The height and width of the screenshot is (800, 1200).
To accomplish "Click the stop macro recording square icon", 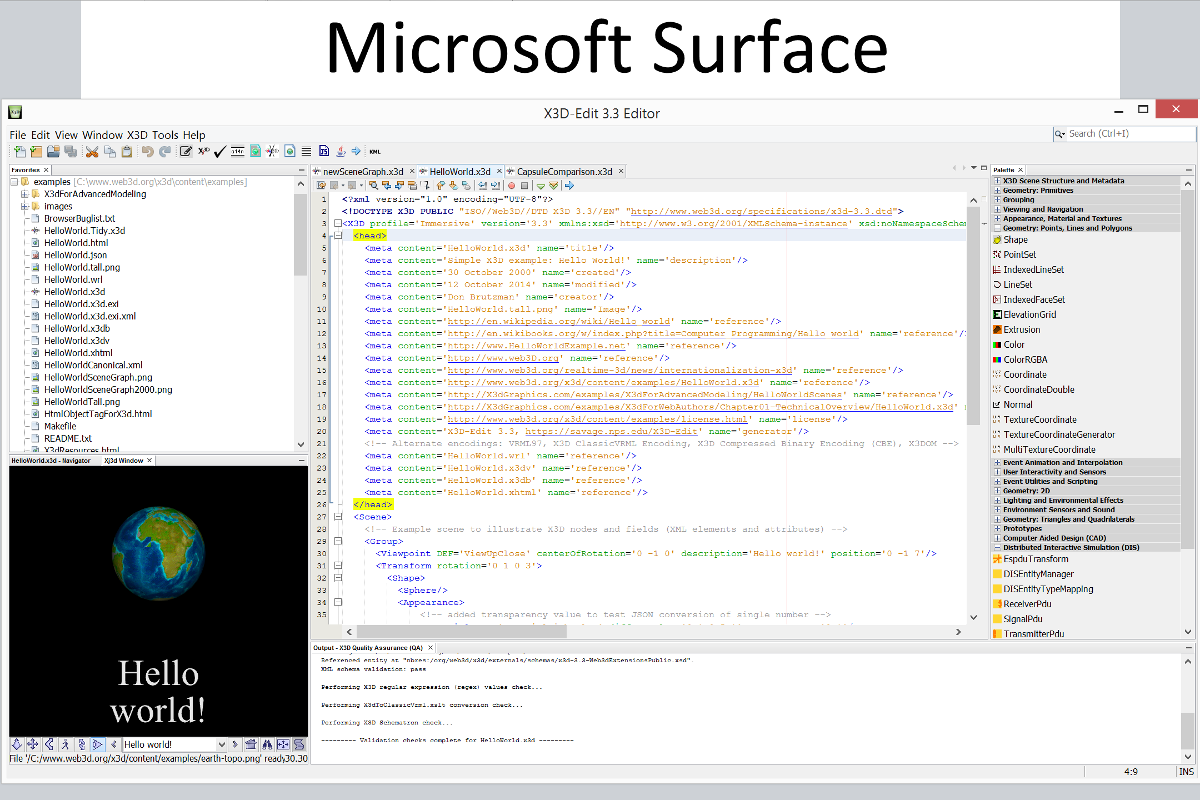I will pos(524,185).
